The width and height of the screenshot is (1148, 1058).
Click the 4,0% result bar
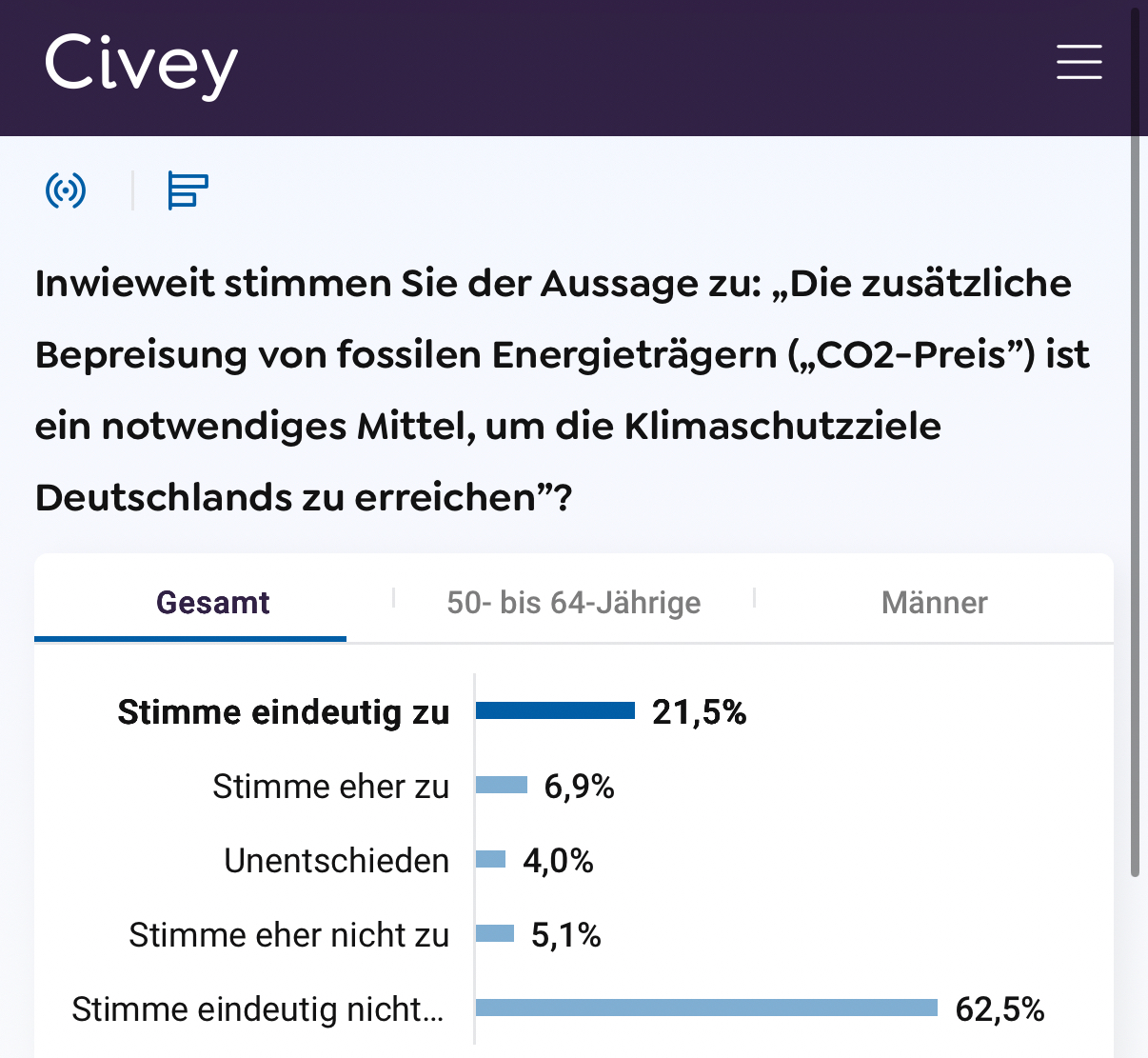[x=490, y=859]
